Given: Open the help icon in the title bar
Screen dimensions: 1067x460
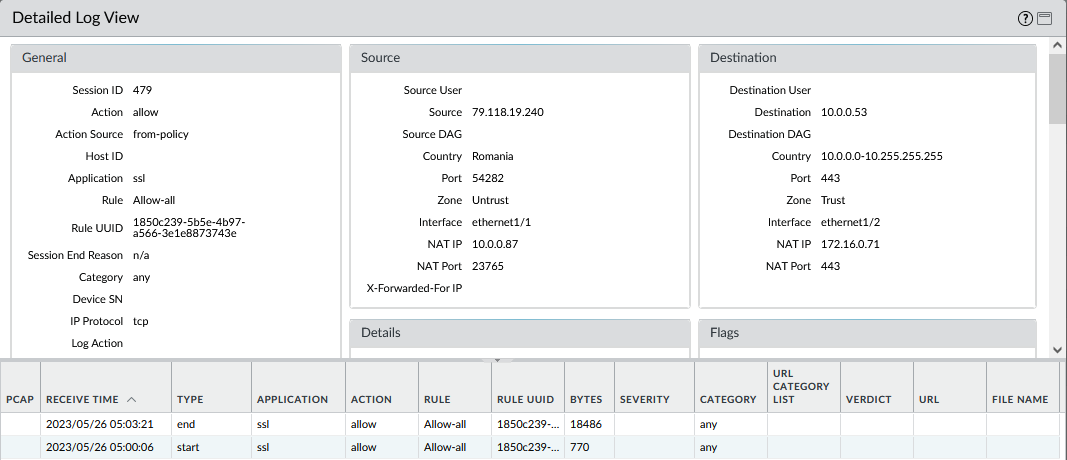Looking at the screenshot, I should click(x=1025, y=18).
